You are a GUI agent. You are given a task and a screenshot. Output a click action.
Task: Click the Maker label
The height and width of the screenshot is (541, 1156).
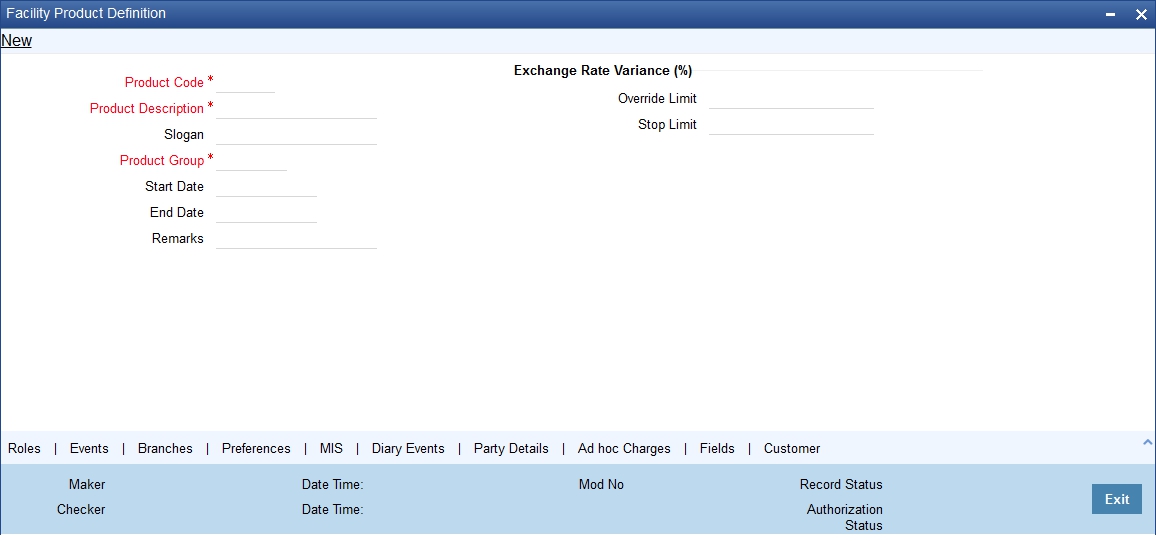tap(87, 484)
